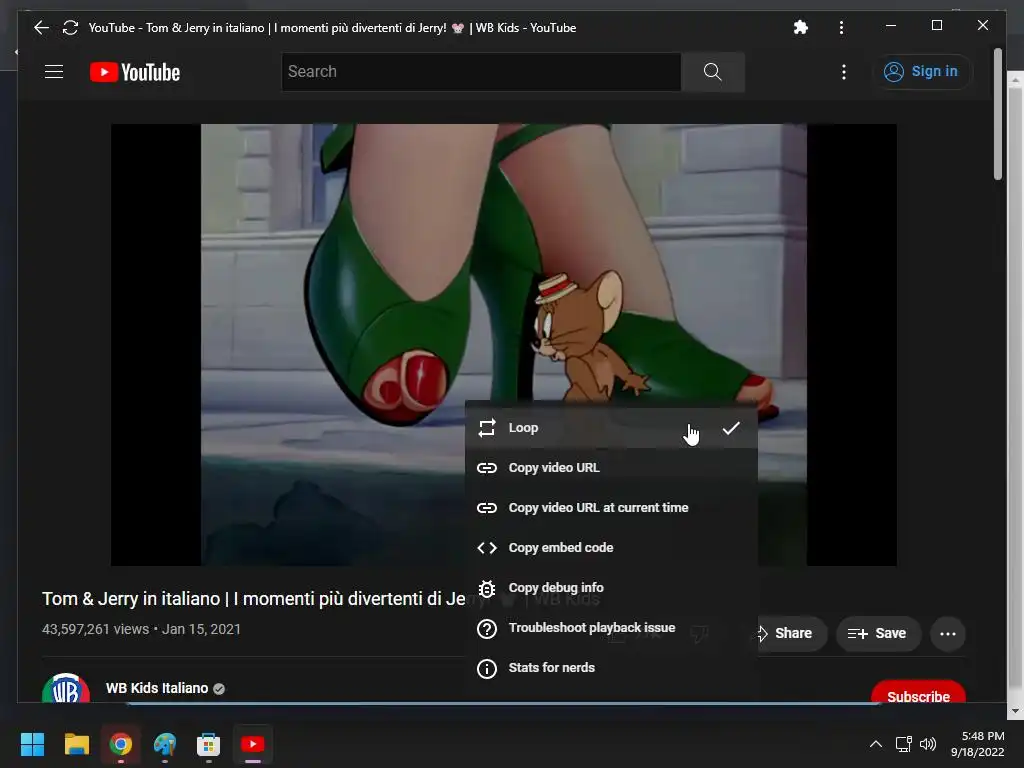Select Copy video URL
The height and width of the screenshot is (768, 1024).
pos(611,468)
